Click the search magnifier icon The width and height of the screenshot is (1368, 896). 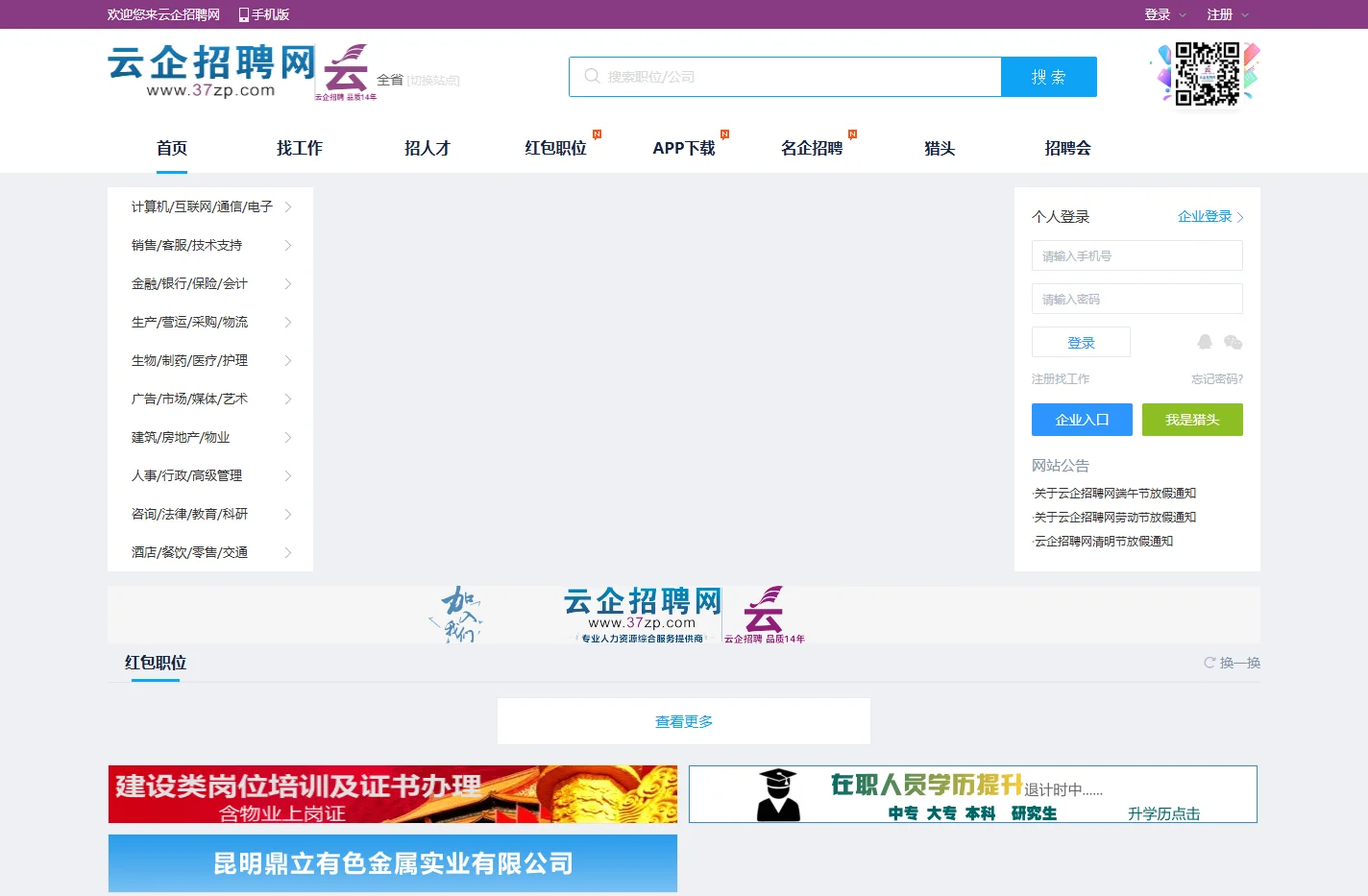pos(592,76)
